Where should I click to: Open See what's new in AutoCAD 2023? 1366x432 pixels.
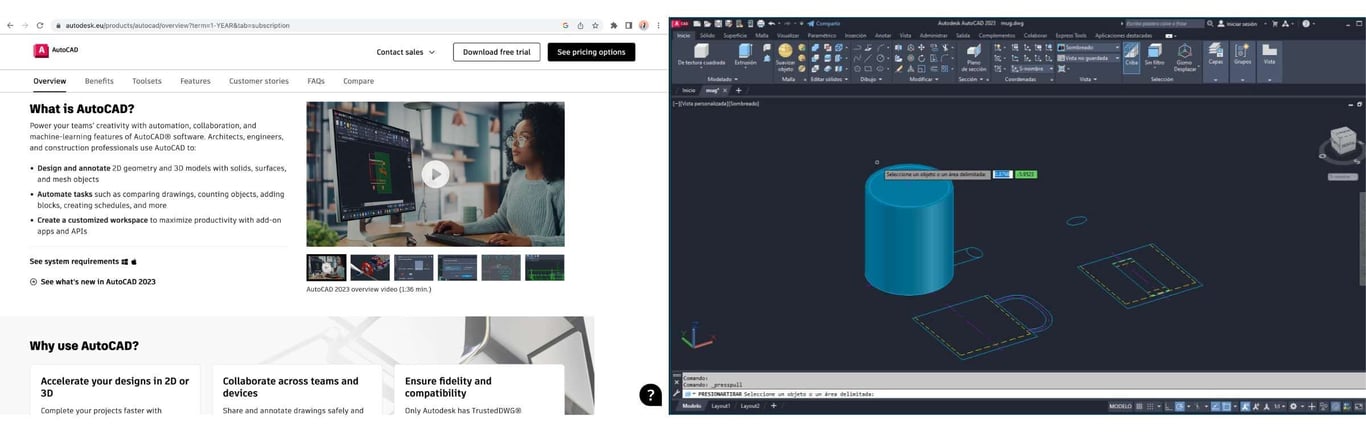coord(93,282)
